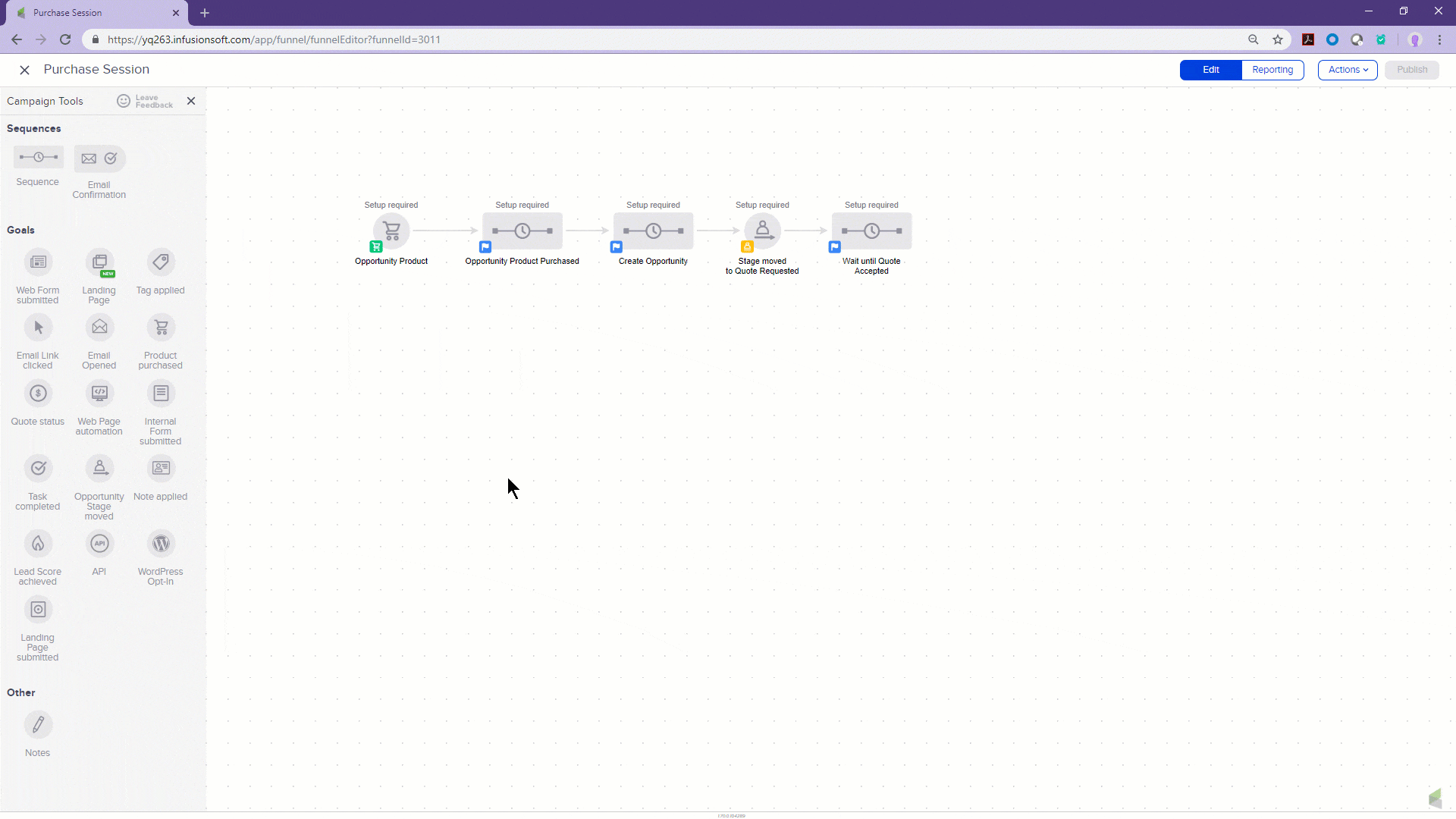Click the Quote status goal icon
This screenshot has width=1456, height=819.
[x=38, y=394]
